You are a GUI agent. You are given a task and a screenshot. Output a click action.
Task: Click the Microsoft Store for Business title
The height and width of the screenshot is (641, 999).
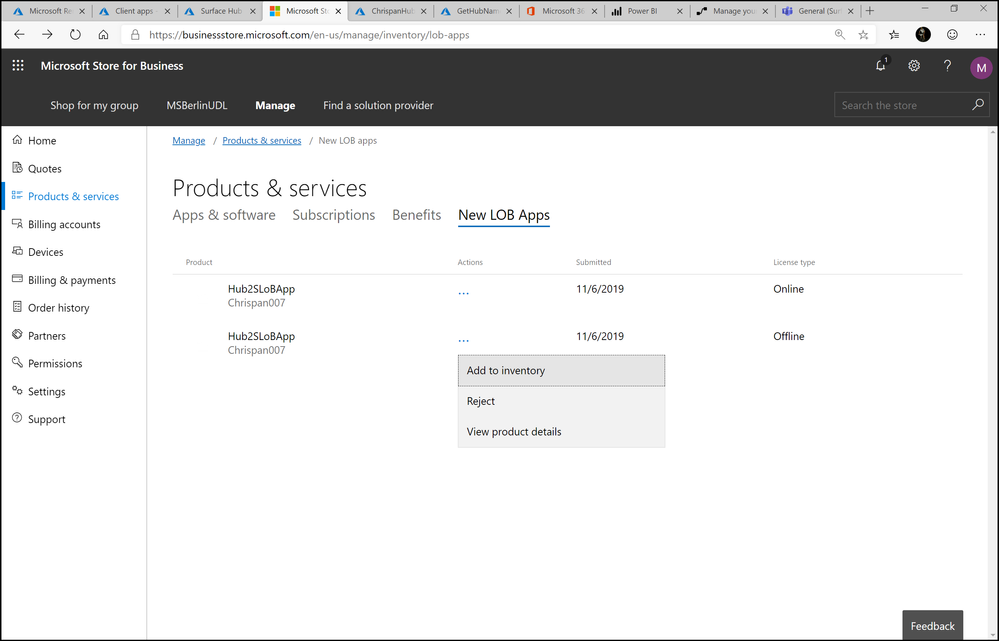(112, 66)
